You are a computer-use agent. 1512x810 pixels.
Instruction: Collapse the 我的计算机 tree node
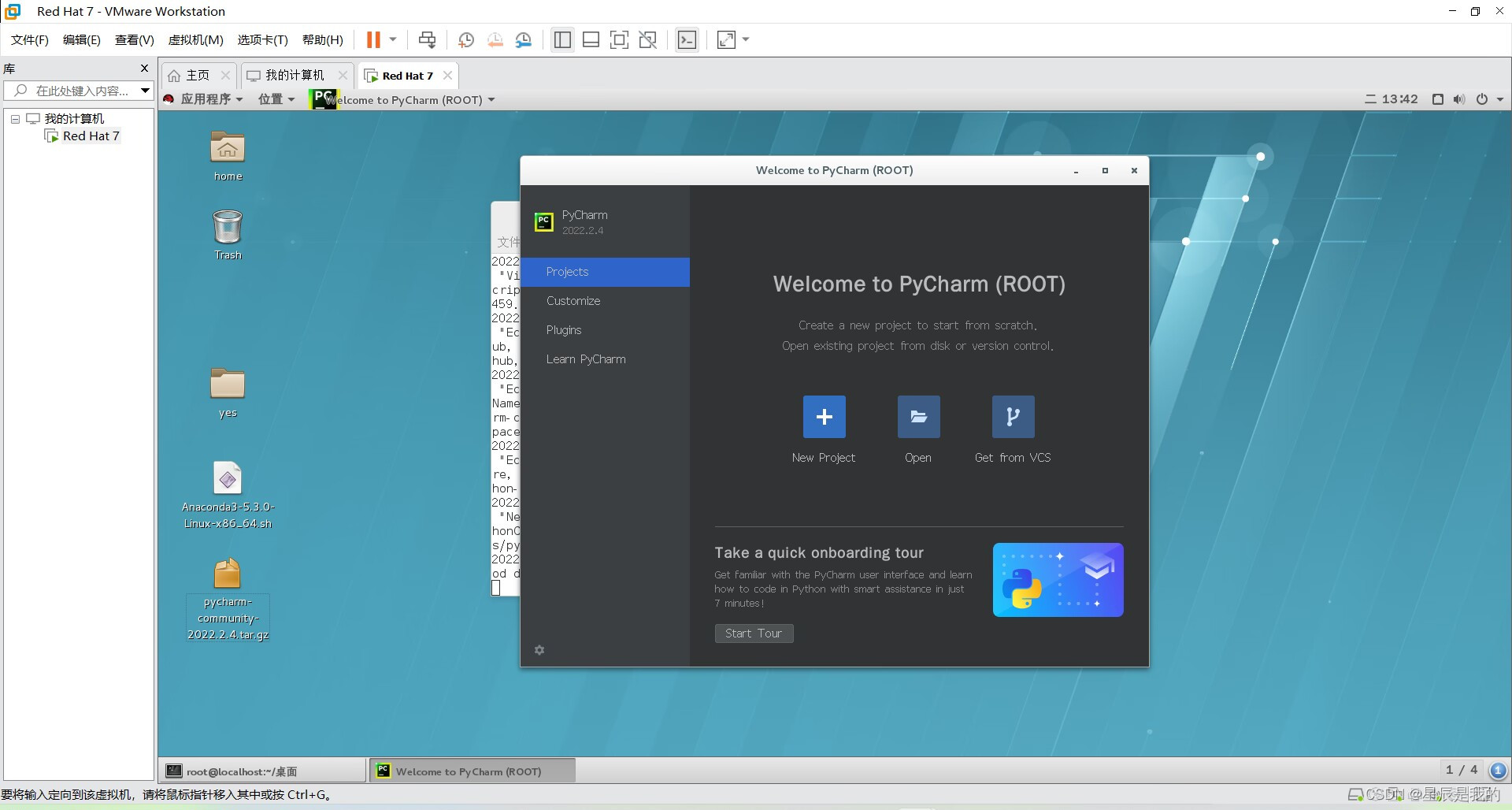[15, 119]
